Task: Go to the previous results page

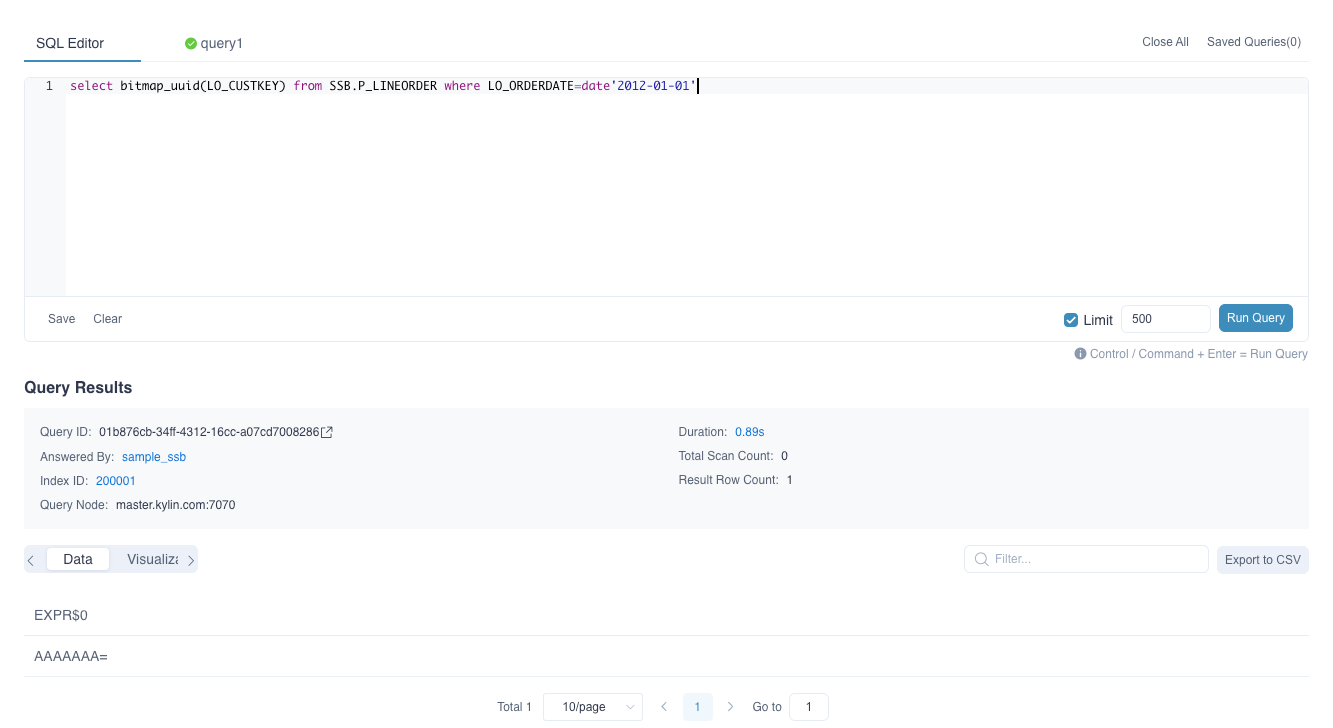Action: [664, 707]
